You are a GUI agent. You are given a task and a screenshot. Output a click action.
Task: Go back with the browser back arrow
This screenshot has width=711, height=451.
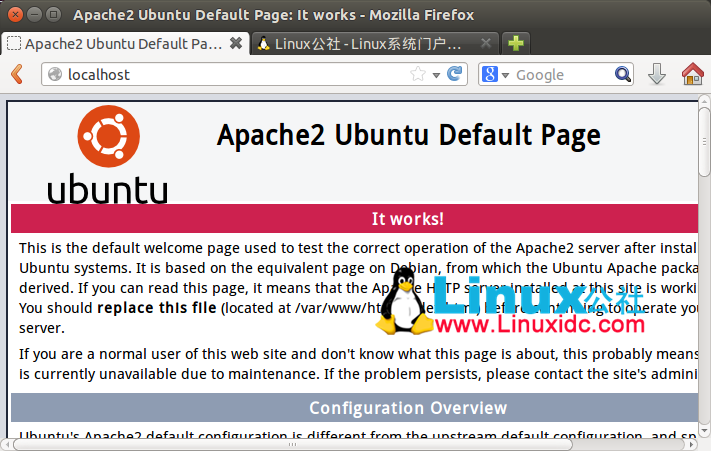17,74
